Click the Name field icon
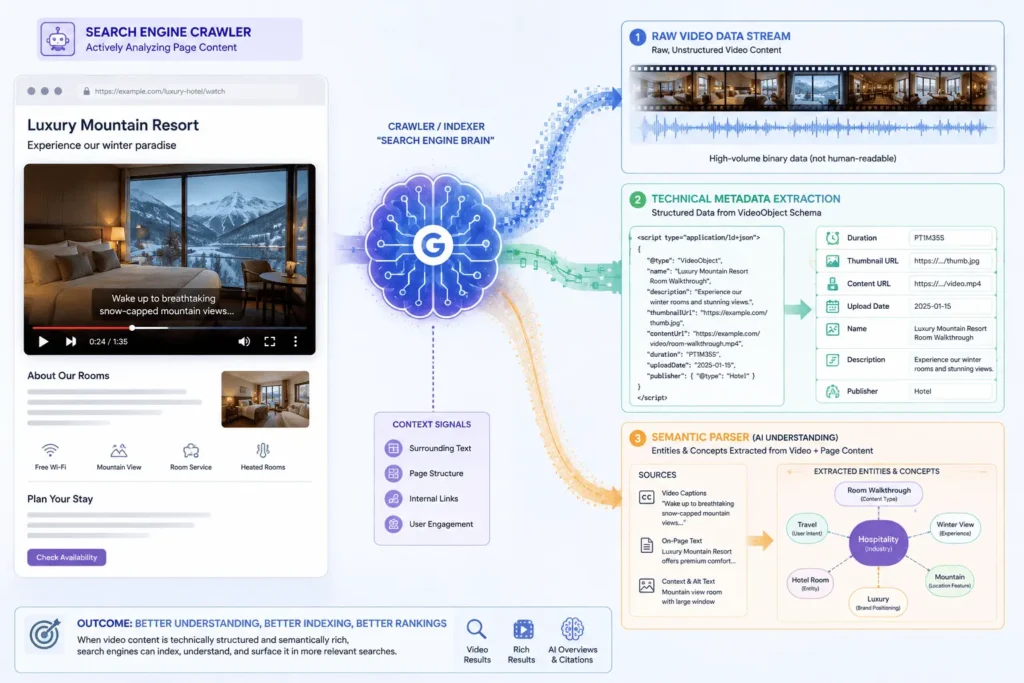Viewport: 1024px width, 683px height. click(832, 330)
